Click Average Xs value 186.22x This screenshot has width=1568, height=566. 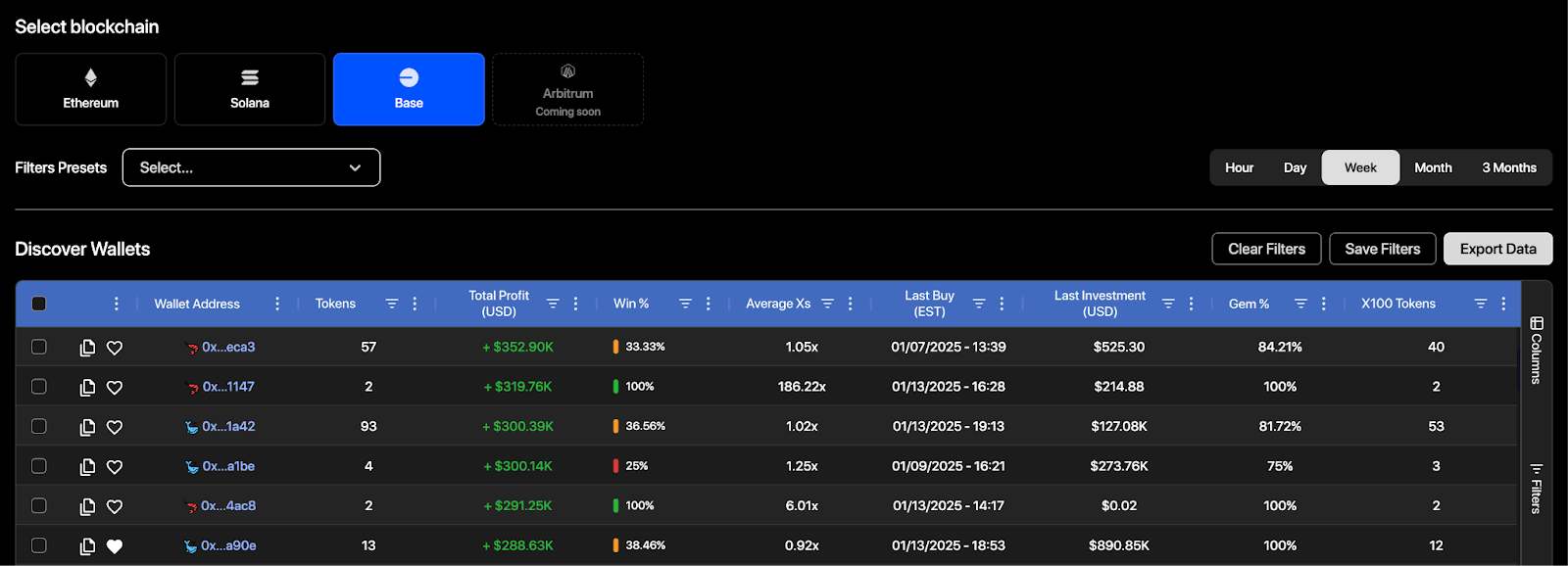click(802, 387)
